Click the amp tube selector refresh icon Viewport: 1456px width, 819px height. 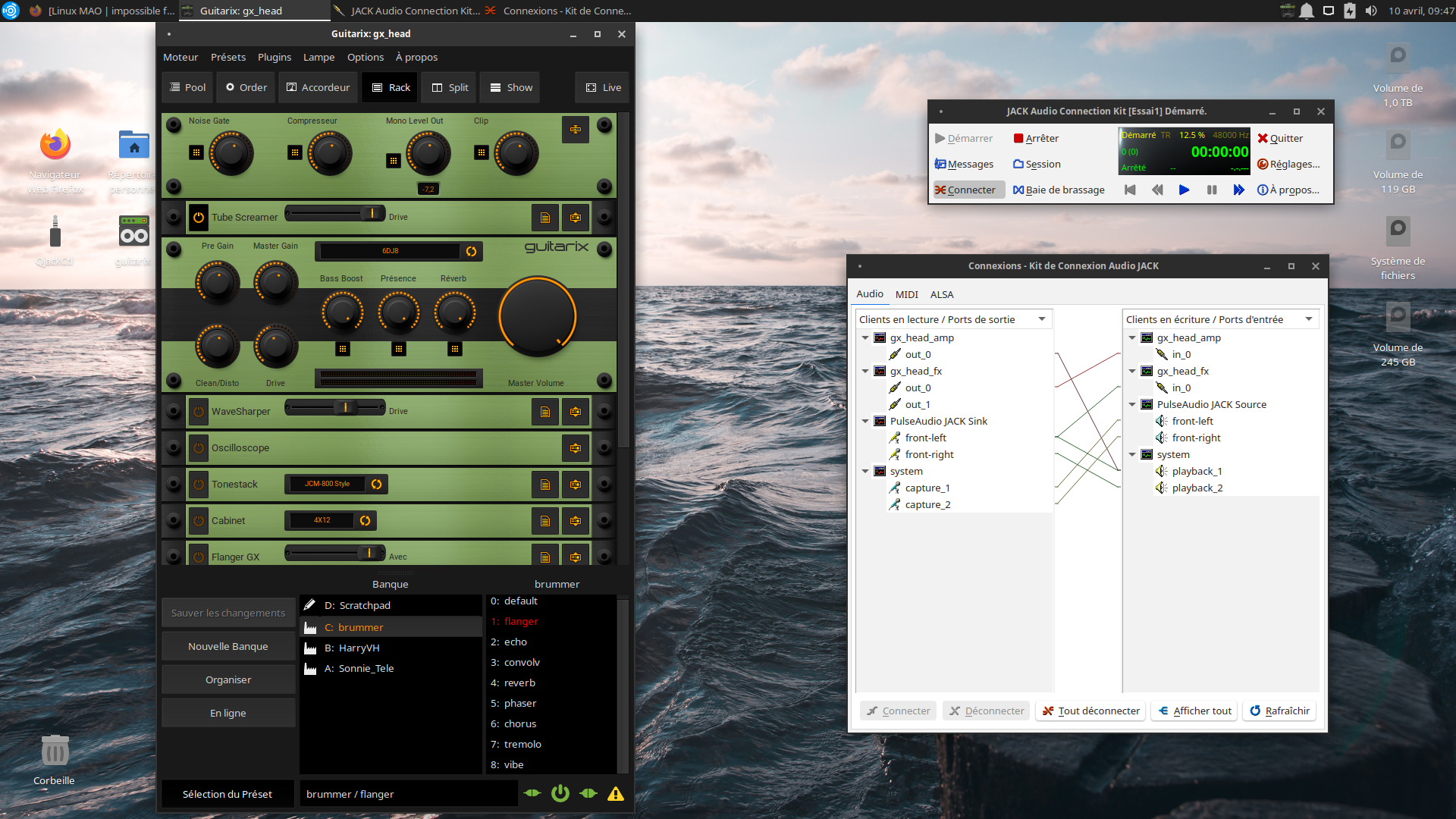471,251
